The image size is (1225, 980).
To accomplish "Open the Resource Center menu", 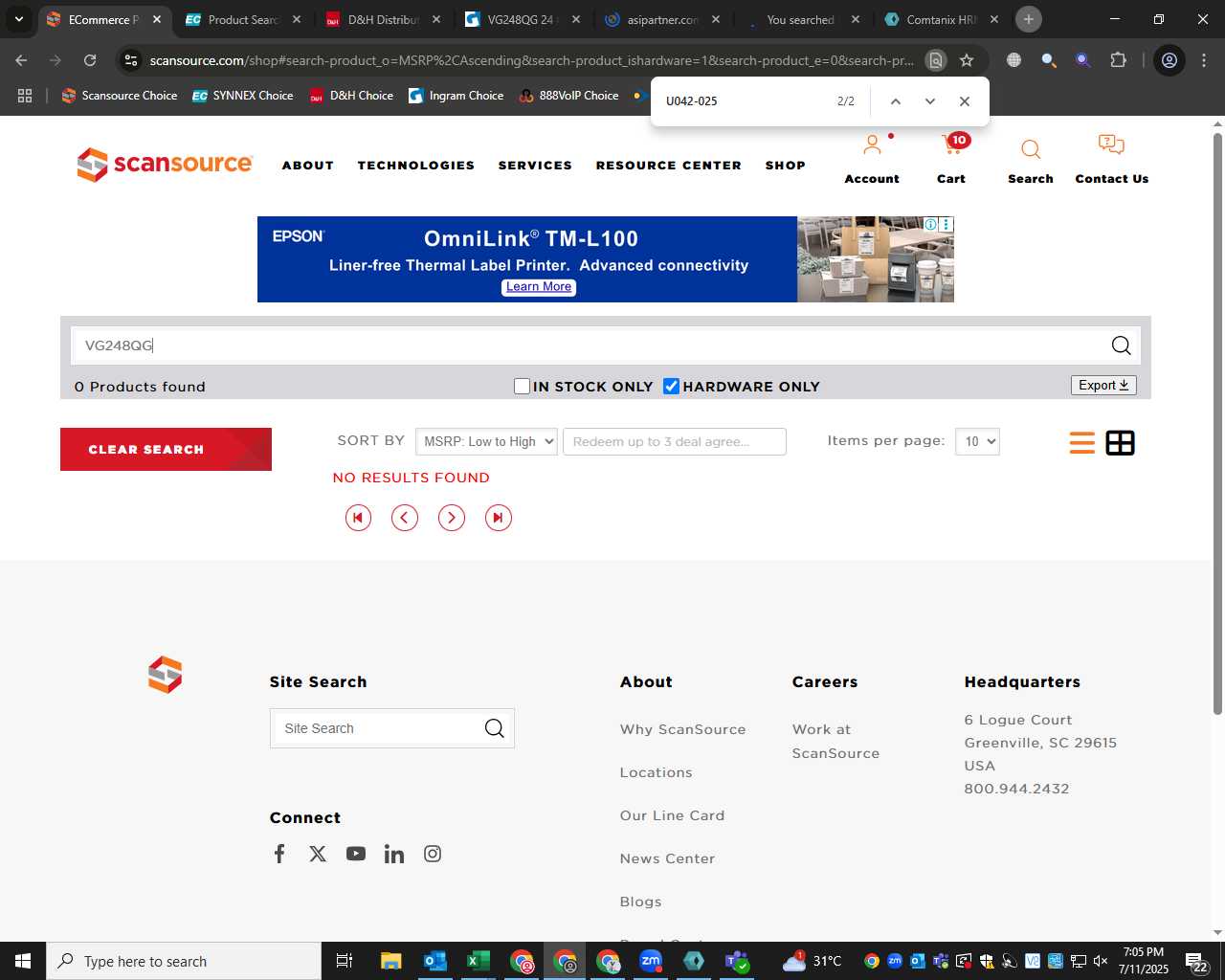I will point(669,166).
